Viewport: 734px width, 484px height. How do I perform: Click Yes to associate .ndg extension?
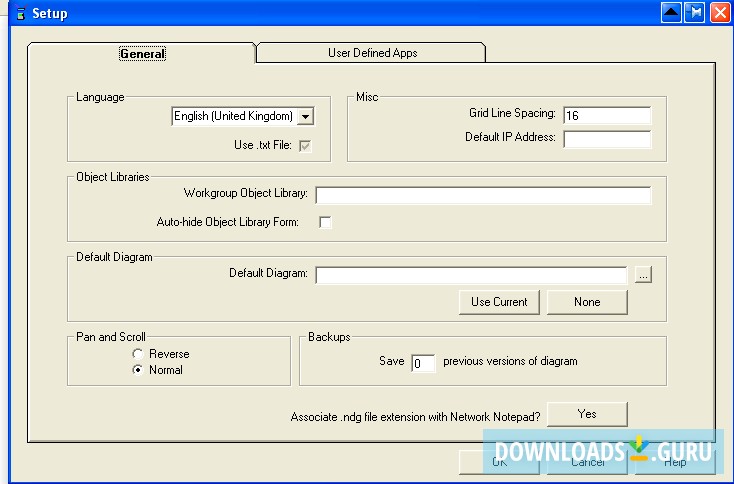[587, 414]
